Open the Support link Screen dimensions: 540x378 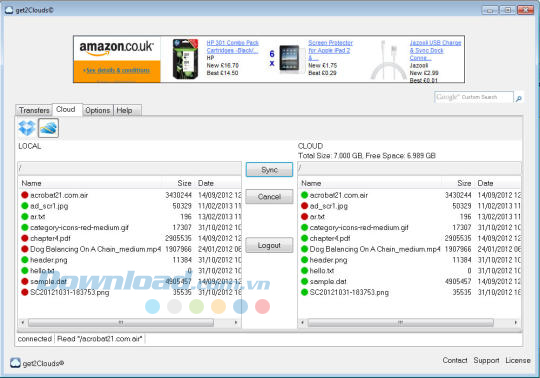tap(486, 360)
